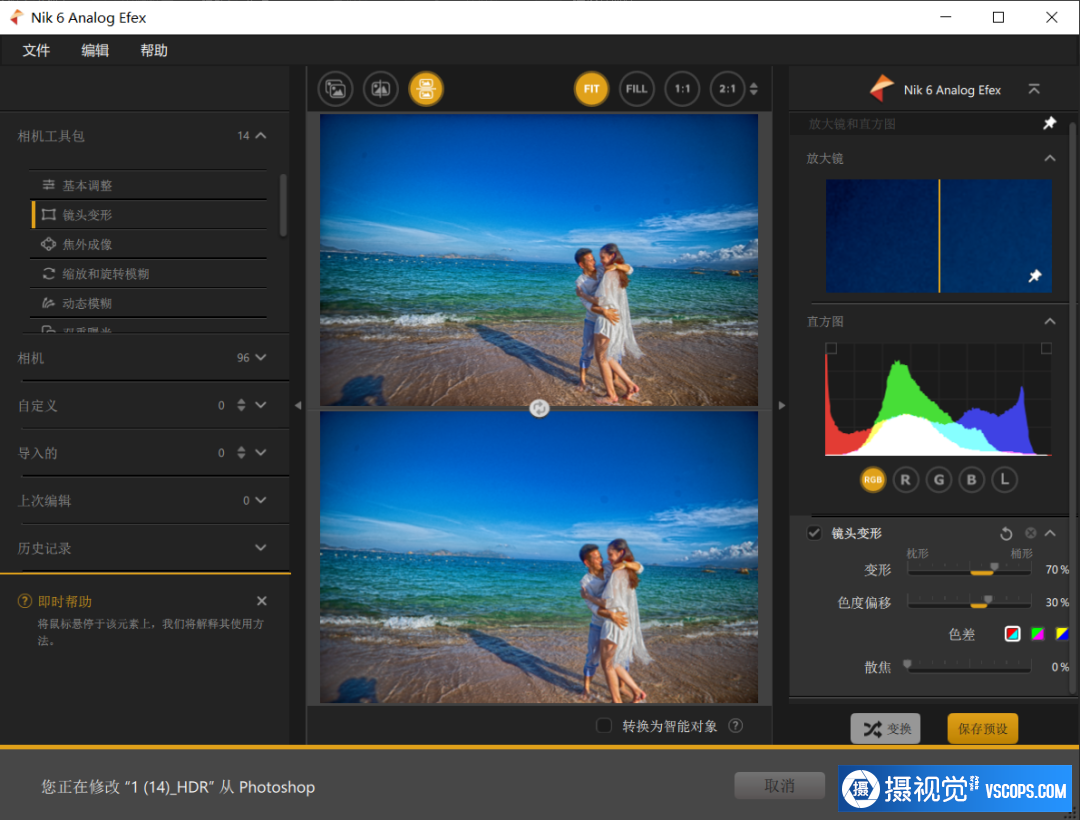This screenshot has width=1080, height=820.
Task: Set zoom to FIT
Action: click(592, 89)
